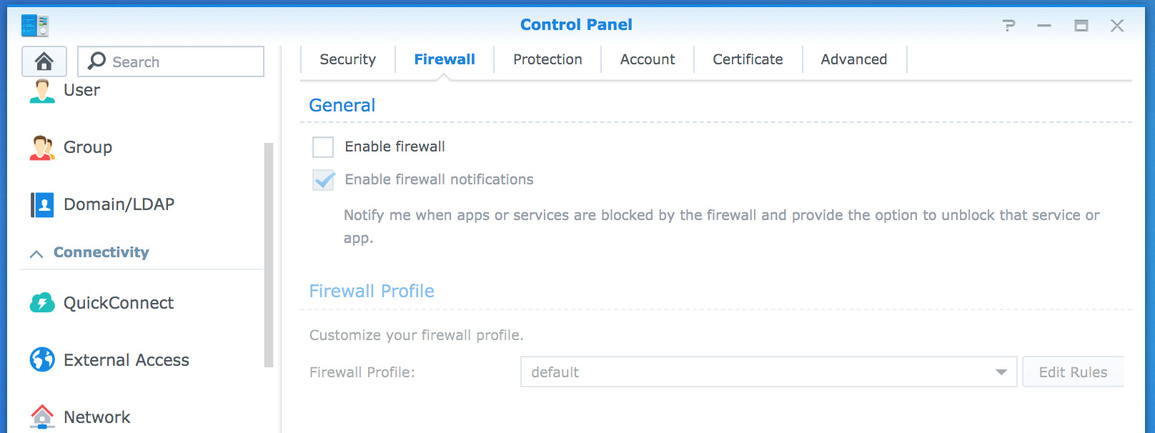Toggle Enable firewall notifications checkbox
This screenshot has width=1155, height=433.
pos(323,180)
